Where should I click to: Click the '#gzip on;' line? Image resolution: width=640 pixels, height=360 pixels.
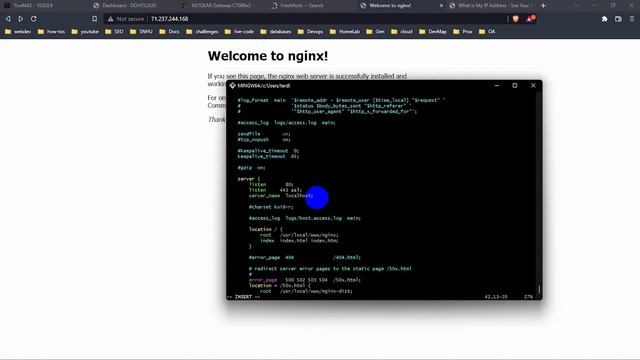[251, 168]
